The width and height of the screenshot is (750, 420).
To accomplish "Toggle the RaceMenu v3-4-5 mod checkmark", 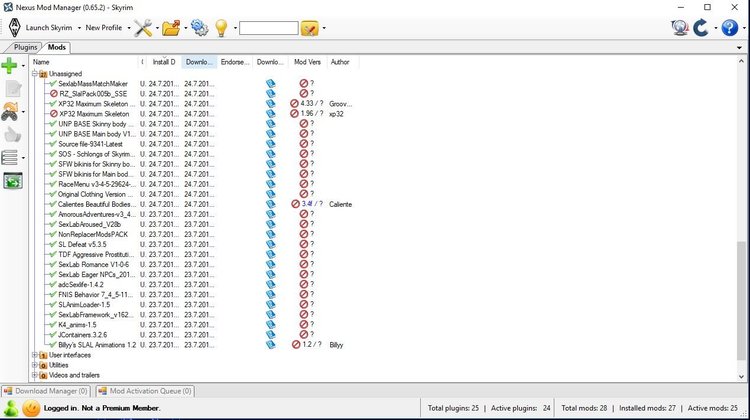I will tap(53, 184).
